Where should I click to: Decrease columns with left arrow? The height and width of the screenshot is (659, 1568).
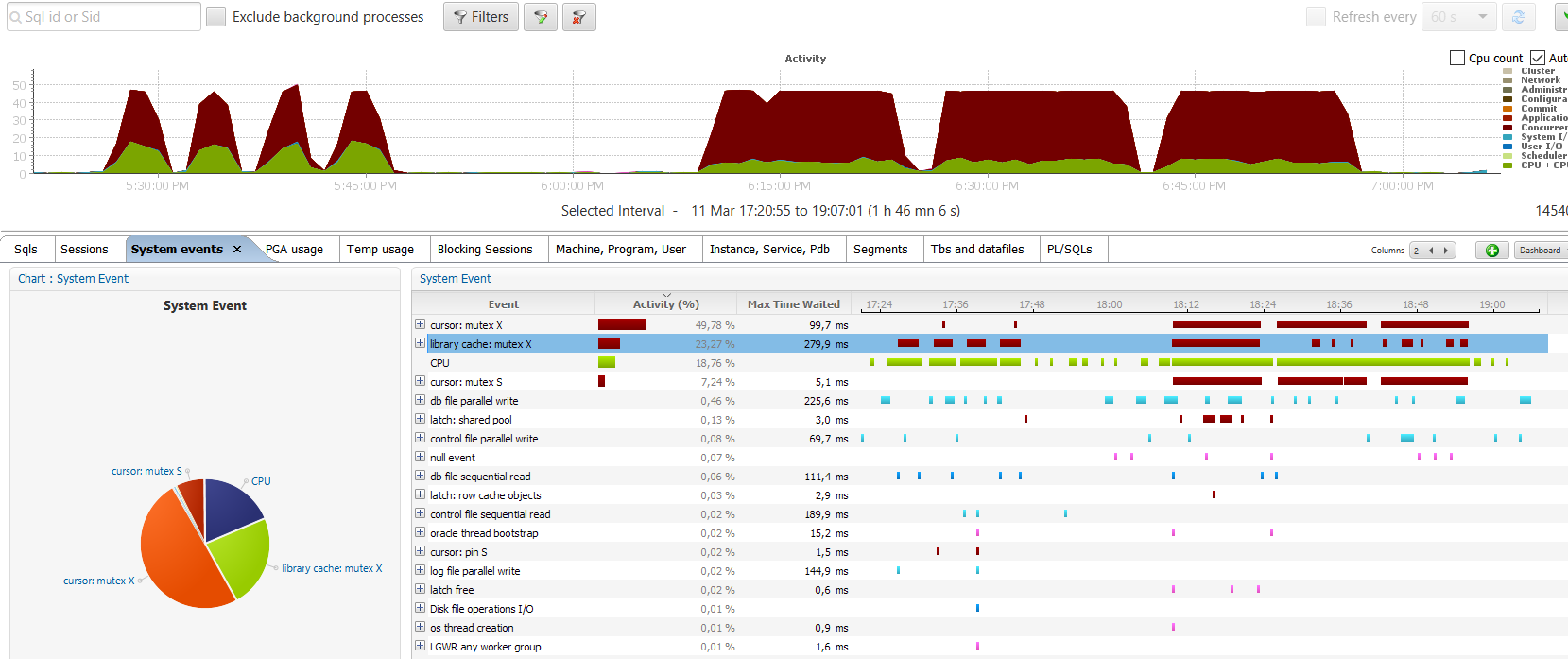pos(1431,251)
